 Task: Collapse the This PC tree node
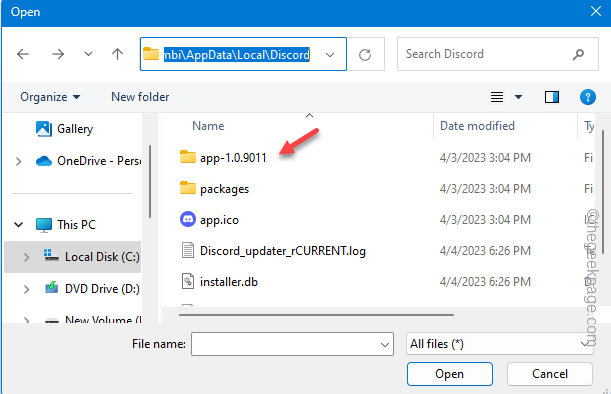point(18,225)
